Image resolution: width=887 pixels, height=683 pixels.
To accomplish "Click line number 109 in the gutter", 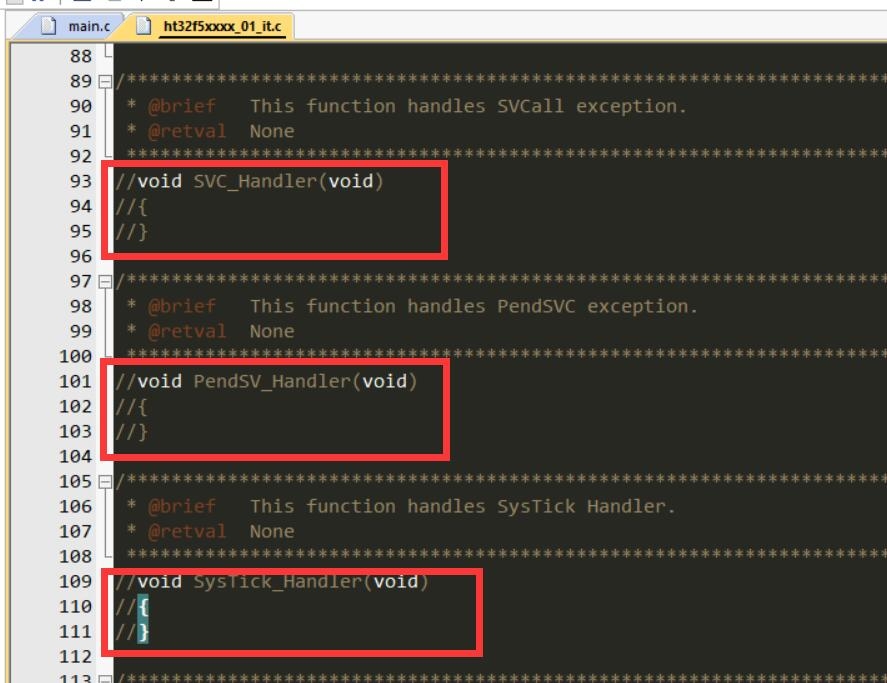I will 75,581.
